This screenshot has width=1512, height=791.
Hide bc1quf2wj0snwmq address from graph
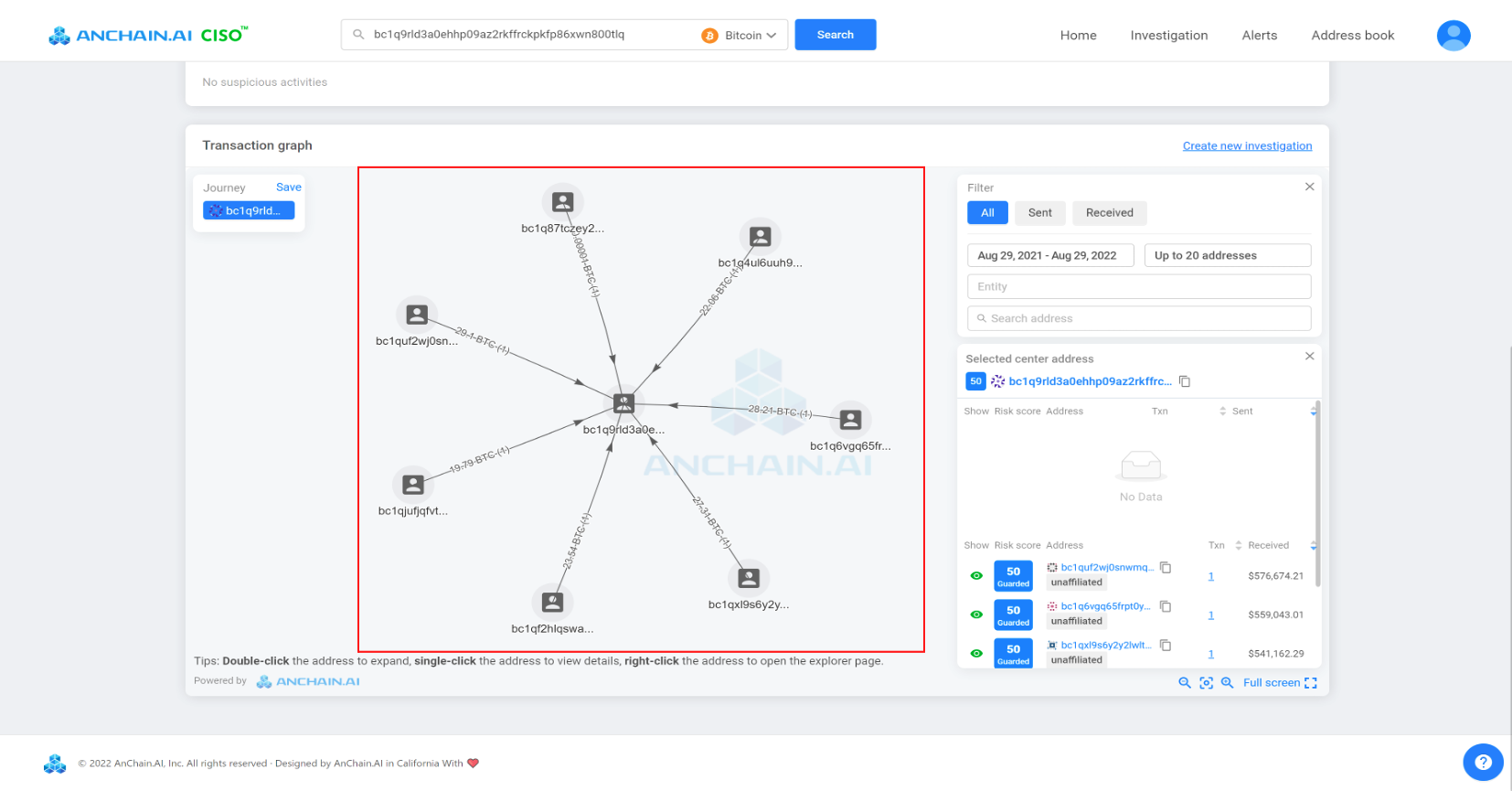coord(976,576)
